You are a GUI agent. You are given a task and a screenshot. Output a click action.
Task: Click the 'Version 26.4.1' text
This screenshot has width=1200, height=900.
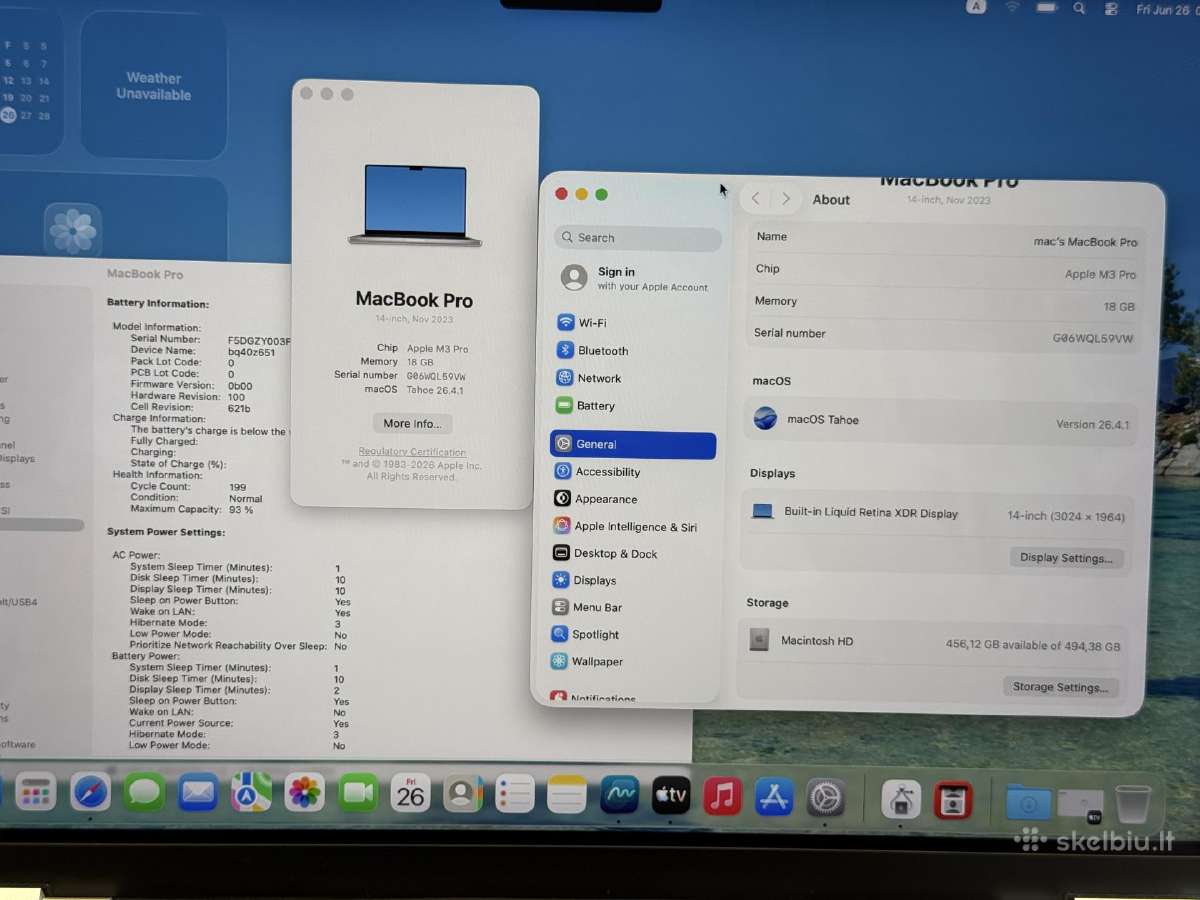pos(1093,424)
